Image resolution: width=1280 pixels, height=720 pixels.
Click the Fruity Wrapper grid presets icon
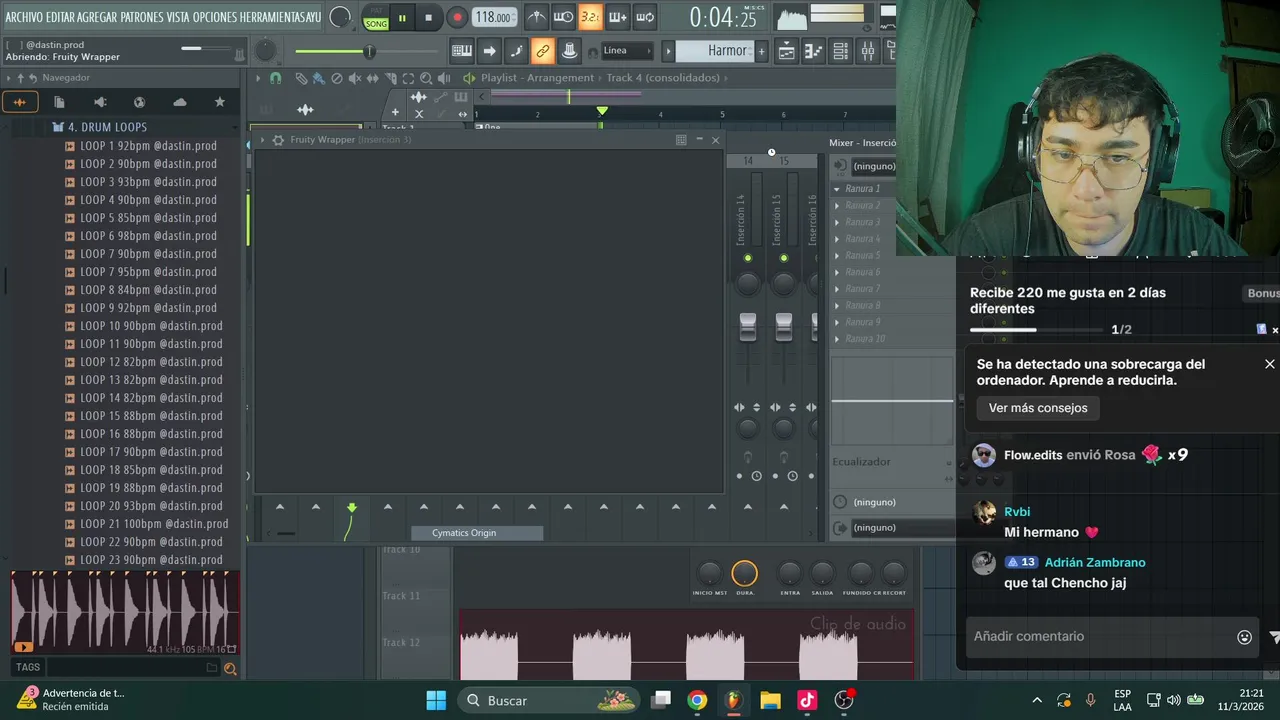pos(681,140)
